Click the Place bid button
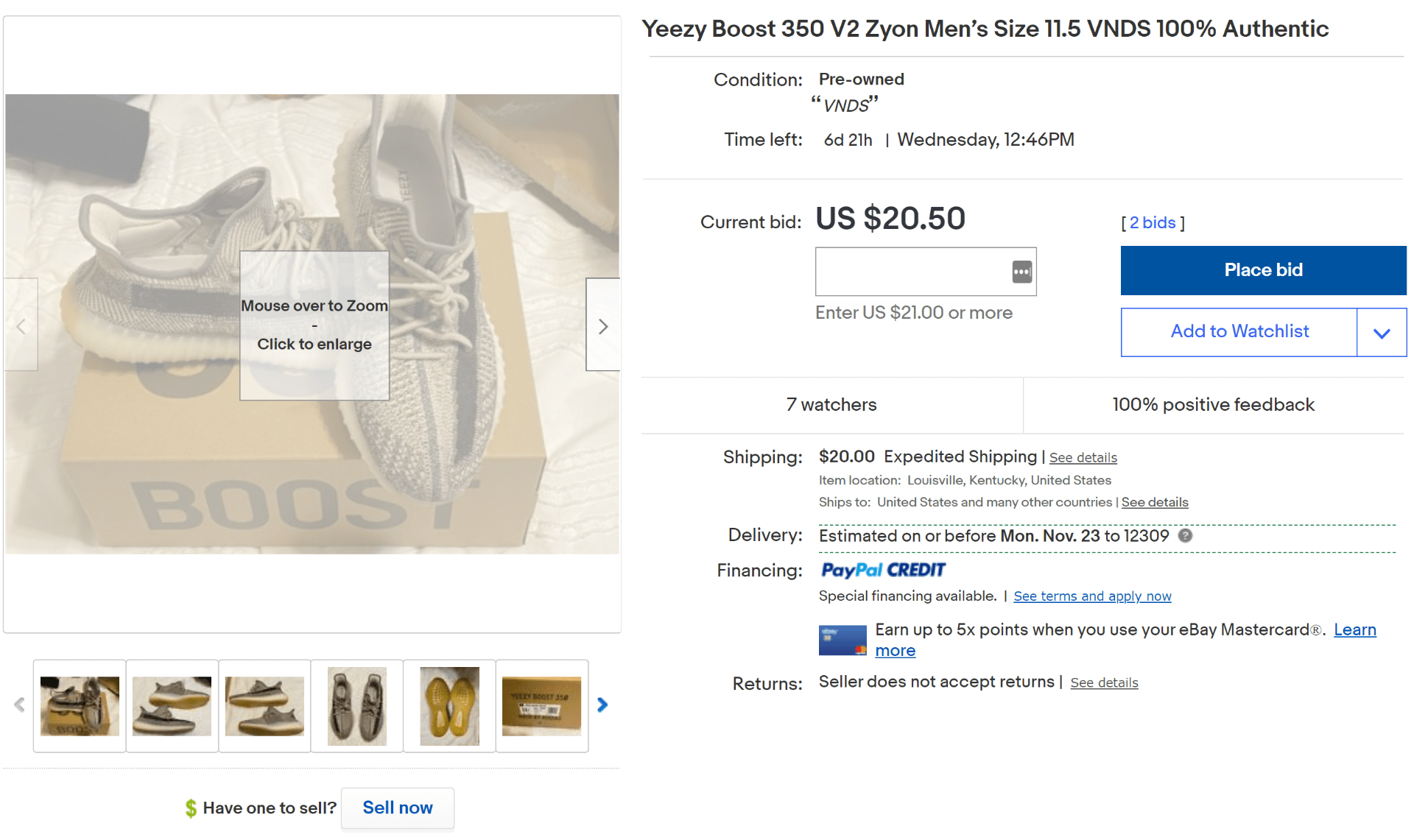The height and width of the screenshot is (840, 1414). 1263,269
